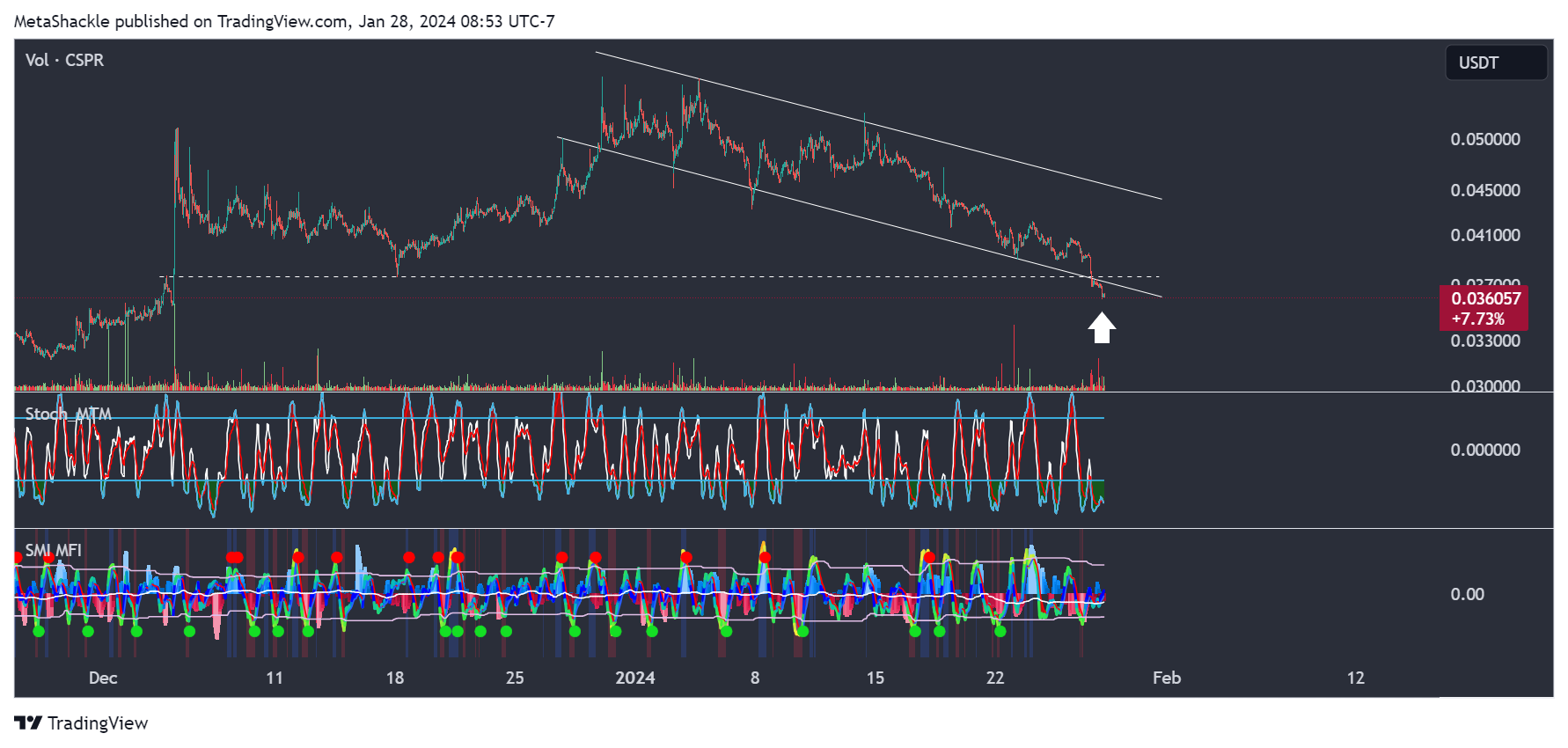The image size is (1568, 748).
Task: Click the 22 date label on time axis
Action: point(995,678)
